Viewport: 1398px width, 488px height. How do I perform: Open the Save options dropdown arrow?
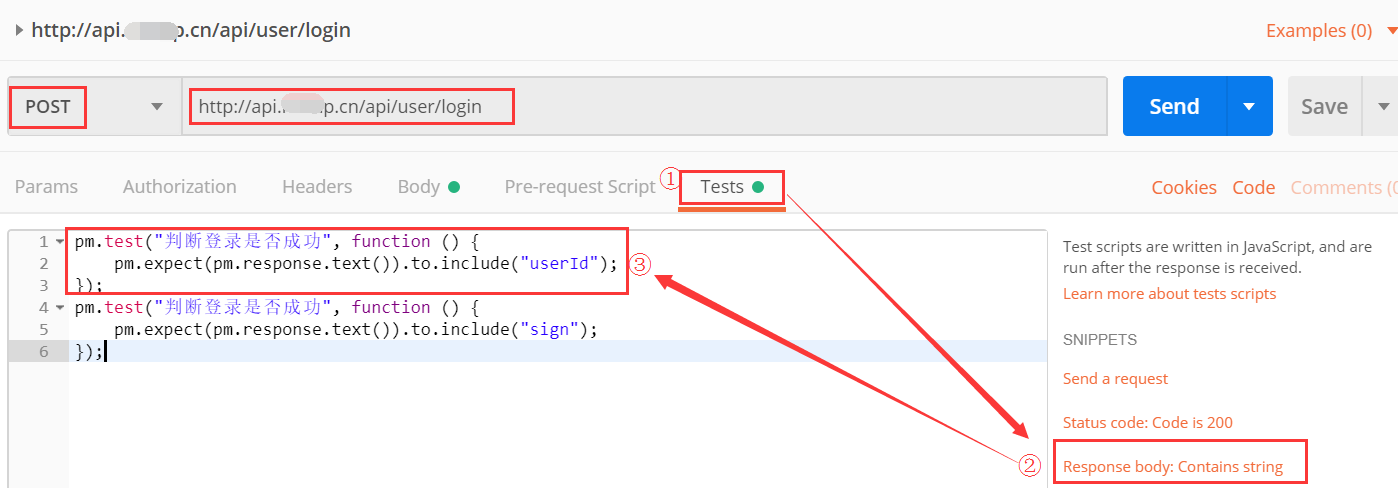pyautogui.click(x=1384, y=106)
